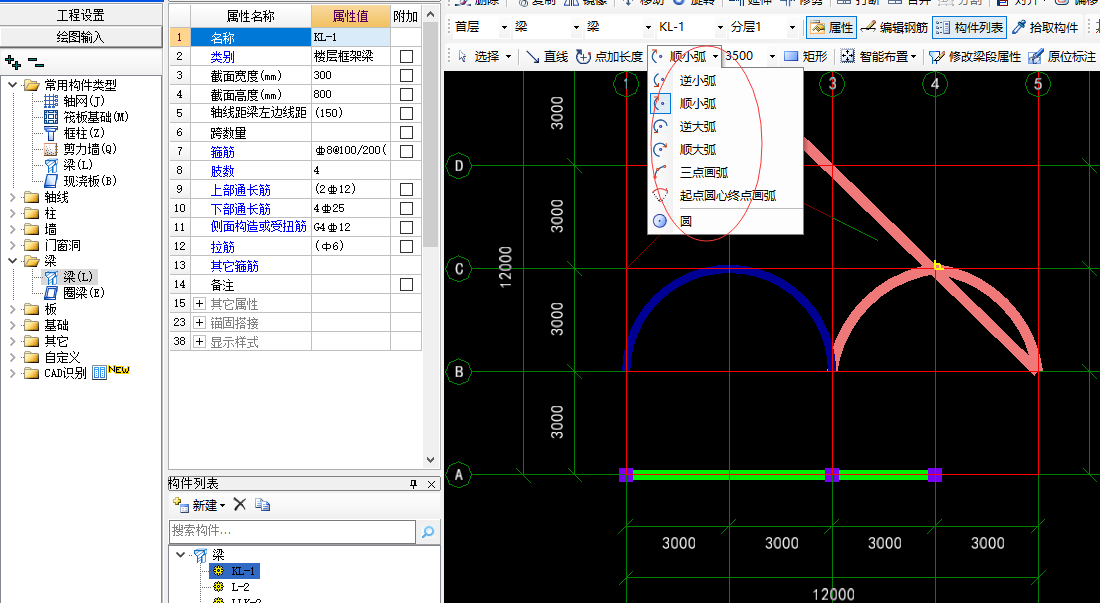
Task: Close the 构件列表 panel
Action: pos(431,484)
